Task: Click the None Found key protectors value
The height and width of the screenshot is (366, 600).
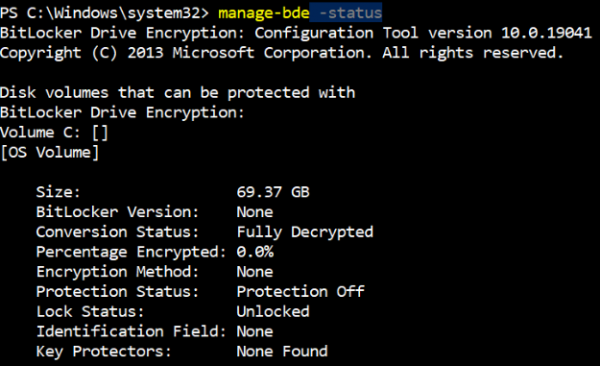Action: (x=282, y=351)
